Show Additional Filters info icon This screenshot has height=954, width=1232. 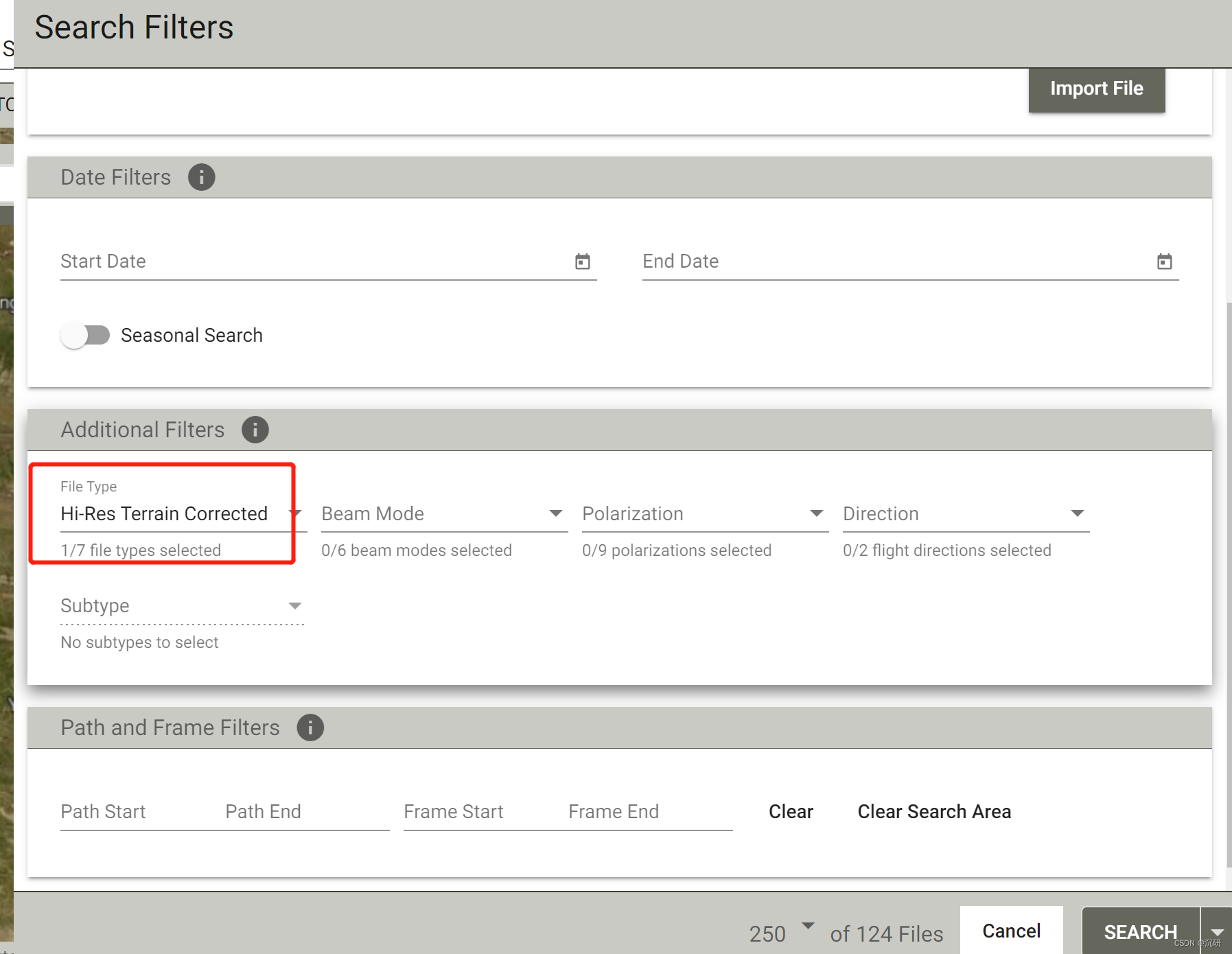[255, 430]
